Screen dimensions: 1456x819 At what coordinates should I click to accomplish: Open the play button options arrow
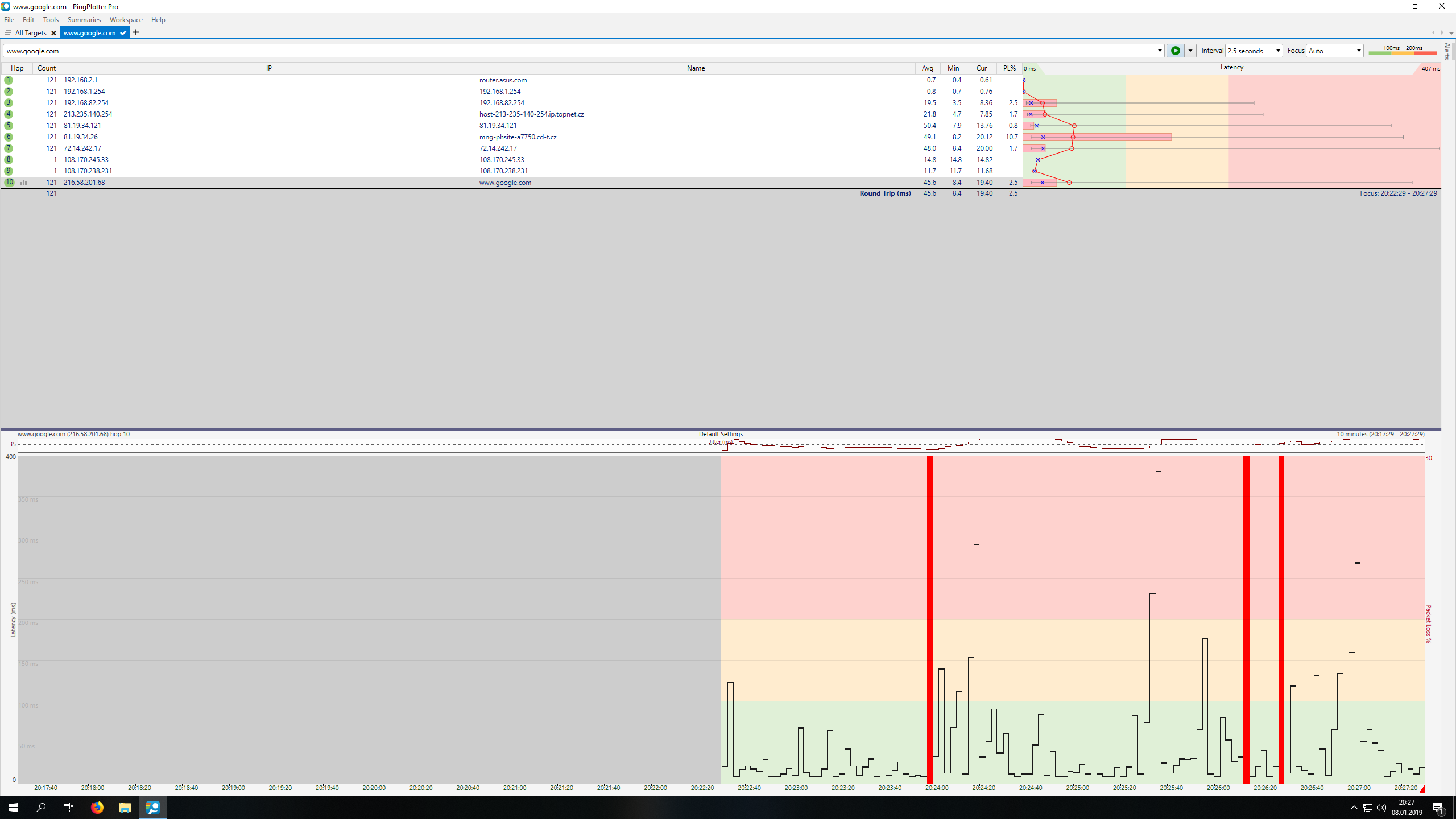click(1190, 51)
